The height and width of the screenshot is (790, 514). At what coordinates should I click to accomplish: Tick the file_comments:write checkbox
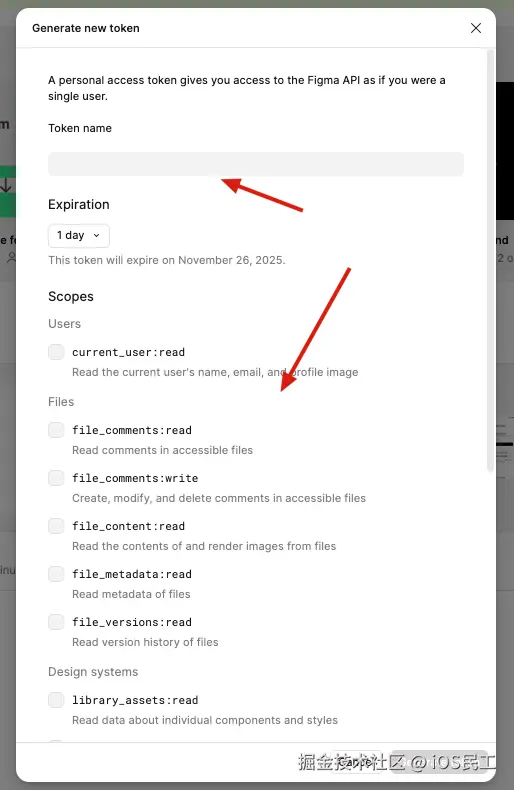point(56,478)
